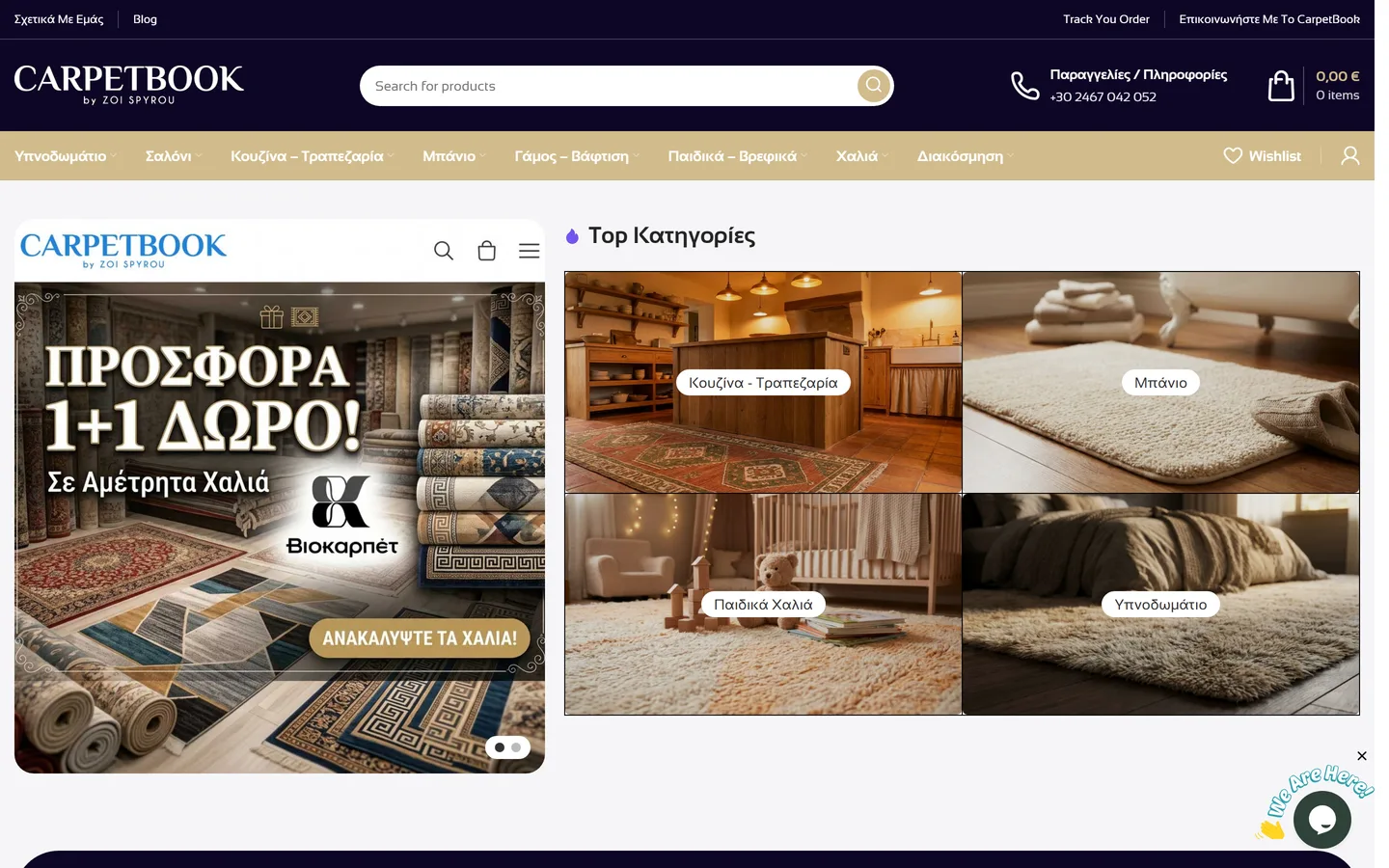
Task: Expand the Κουζίνα – Τραπεζαρία menu
Action: click(x=313, y=156)
